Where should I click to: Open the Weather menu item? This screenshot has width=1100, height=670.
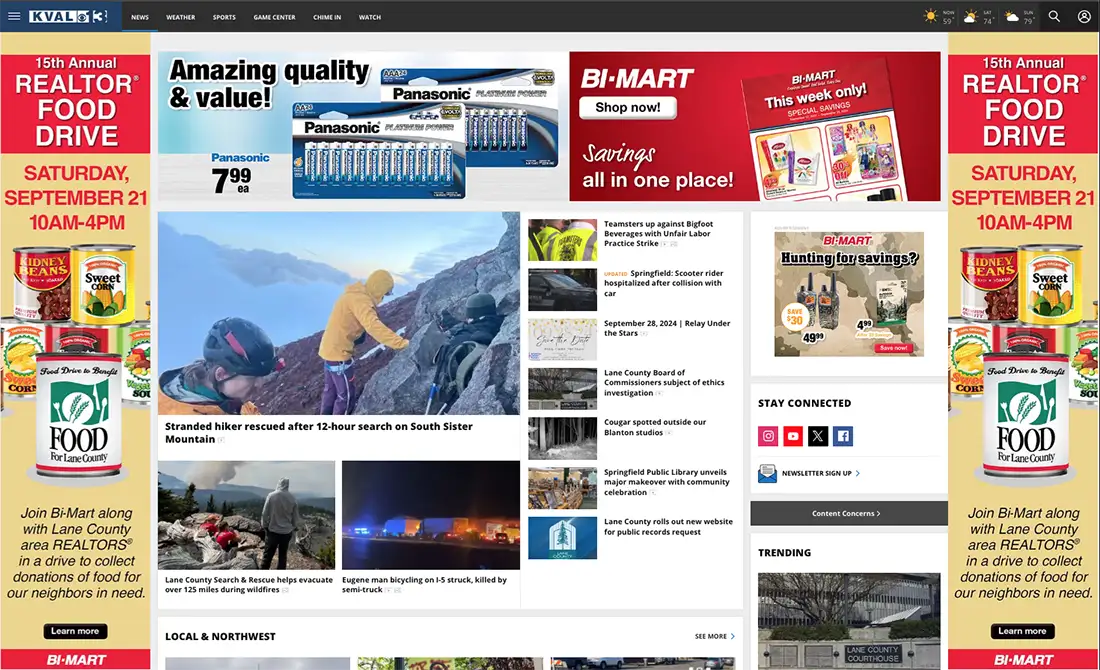180,17
